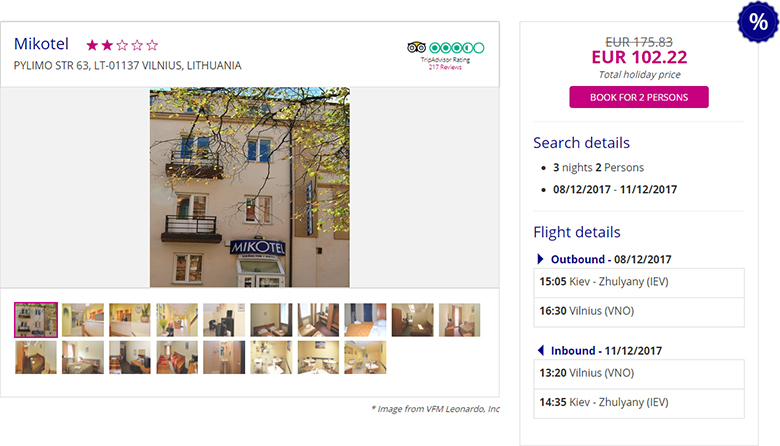Viewport: 780px width, 446px height.
Task: Expand the Outbound flight arrow
Action: [x=540, y=259]
